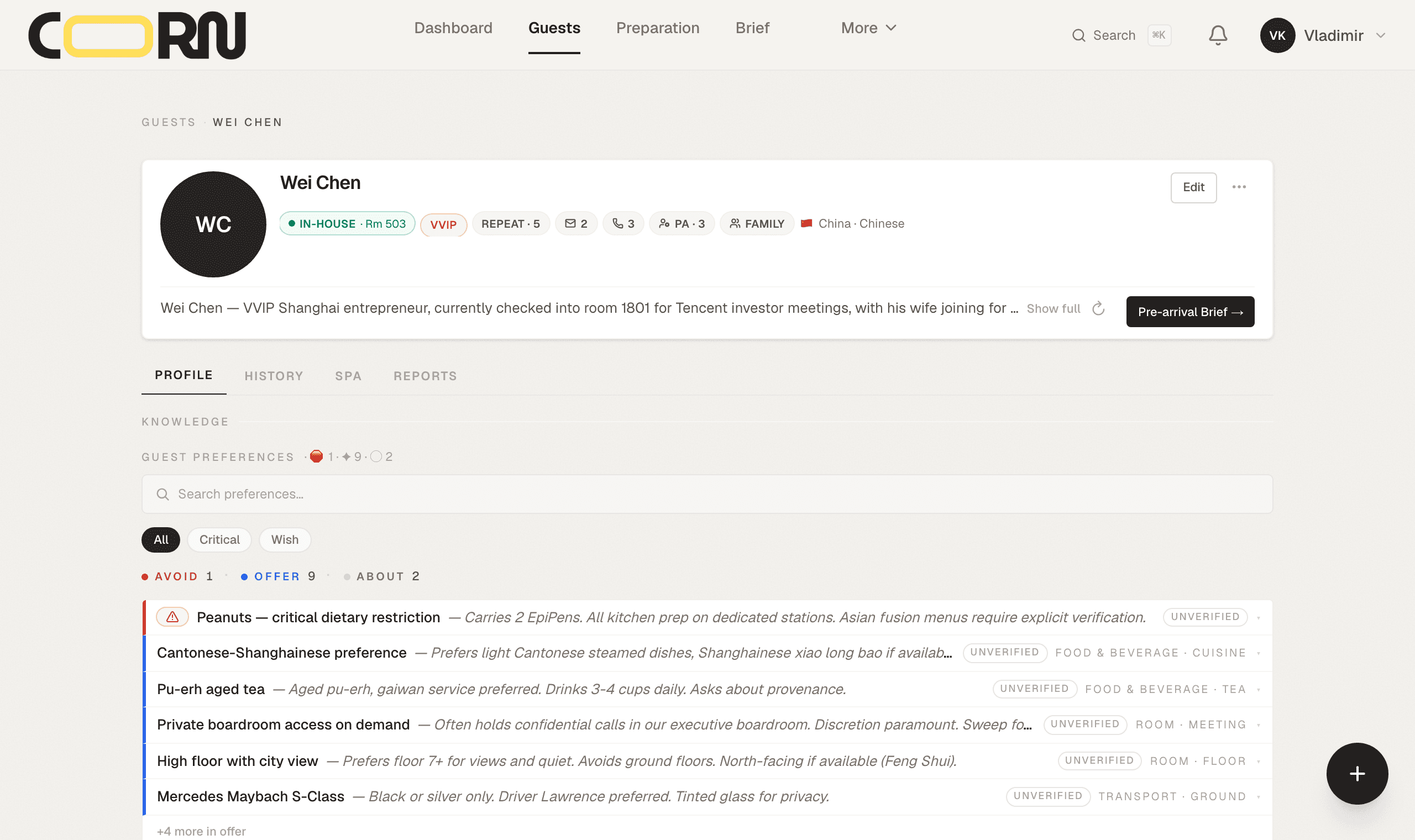Click the VK user avatar

[x=1277, y=35]
